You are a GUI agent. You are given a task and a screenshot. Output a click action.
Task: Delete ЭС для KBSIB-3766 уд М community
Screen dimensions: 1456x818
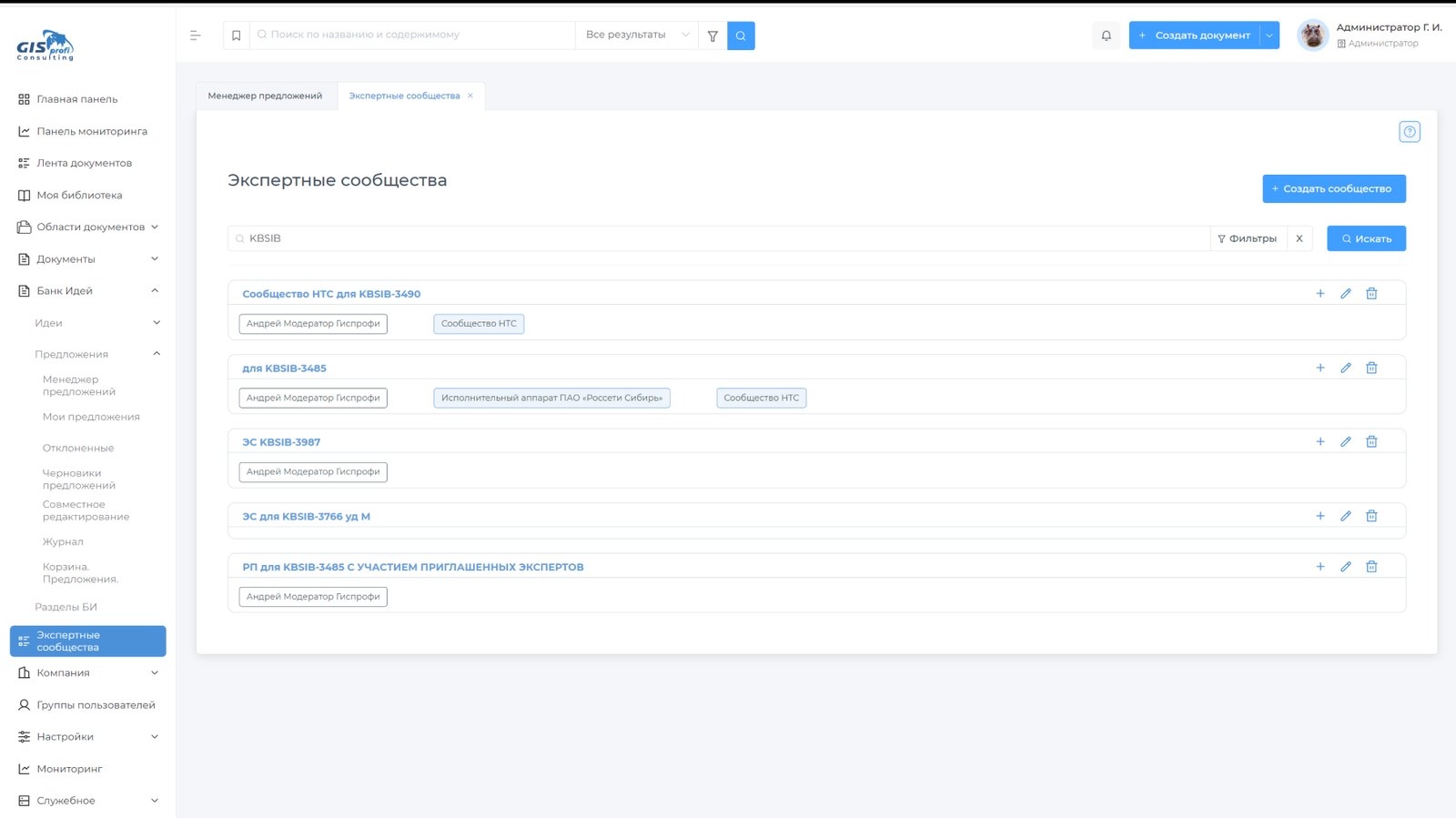(1371, 516)
